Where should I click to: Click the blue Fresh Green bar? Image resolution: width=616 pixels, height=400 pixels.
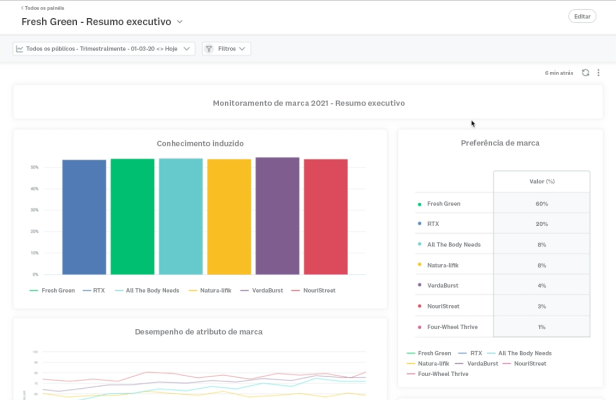click(x=84, y=217)
